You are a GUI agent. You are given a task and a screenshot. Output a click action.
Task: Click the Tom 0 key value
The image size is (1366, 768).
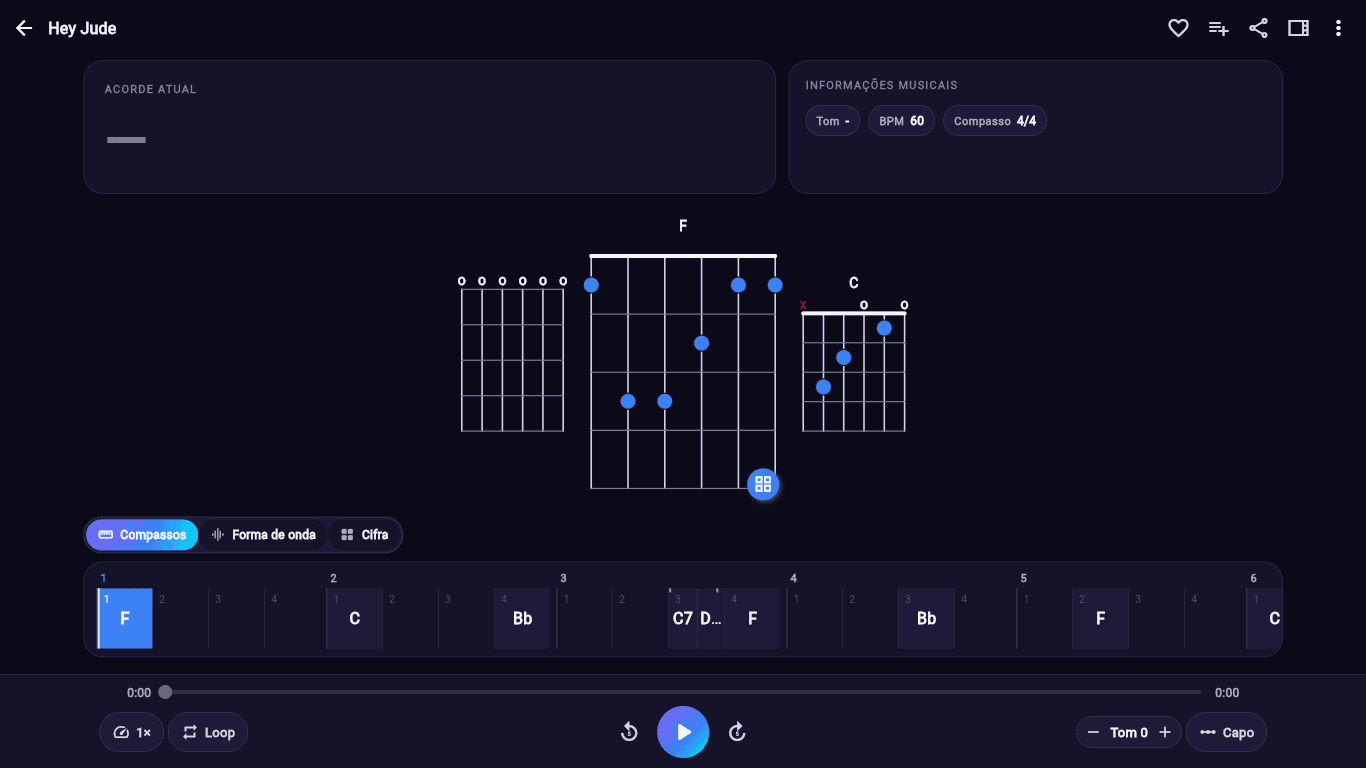pos(1129,732)
